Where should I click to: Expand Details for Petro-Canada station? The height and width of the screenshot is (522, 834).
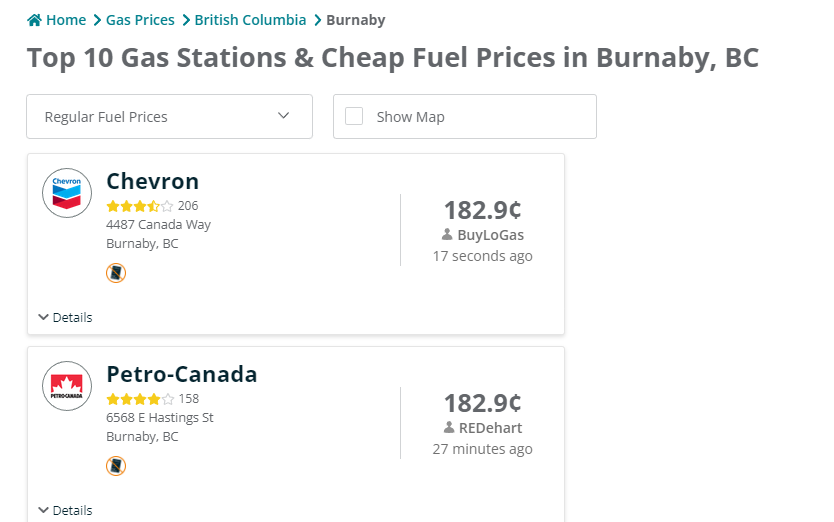(x=65, y=510)
